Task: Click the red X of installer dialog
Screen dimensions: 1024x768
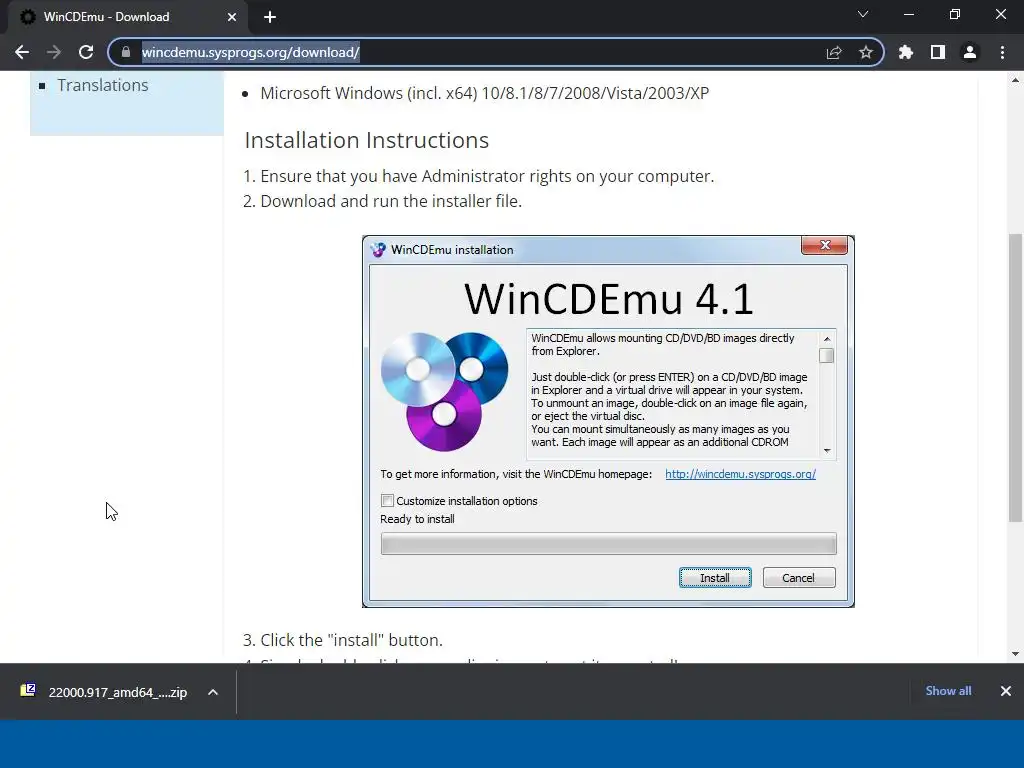Action: pos(824,246)
